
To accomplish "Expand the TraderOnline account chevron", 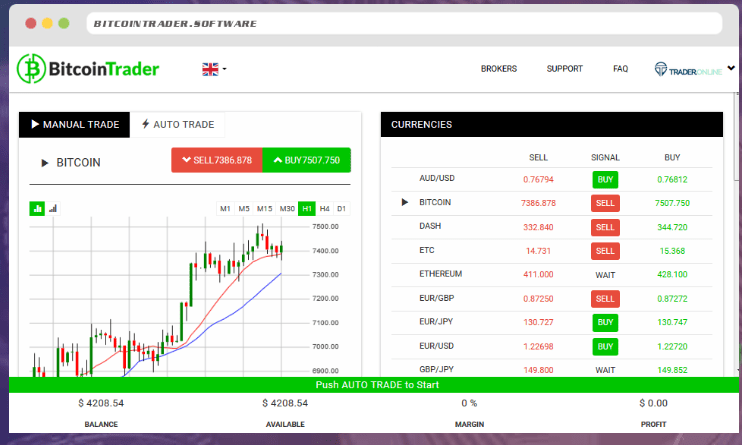I will (731, 68).
